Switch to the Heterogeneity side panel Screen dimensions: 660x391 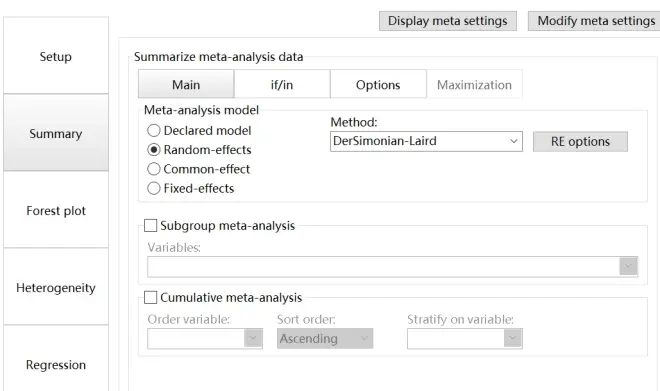(56, 287)
